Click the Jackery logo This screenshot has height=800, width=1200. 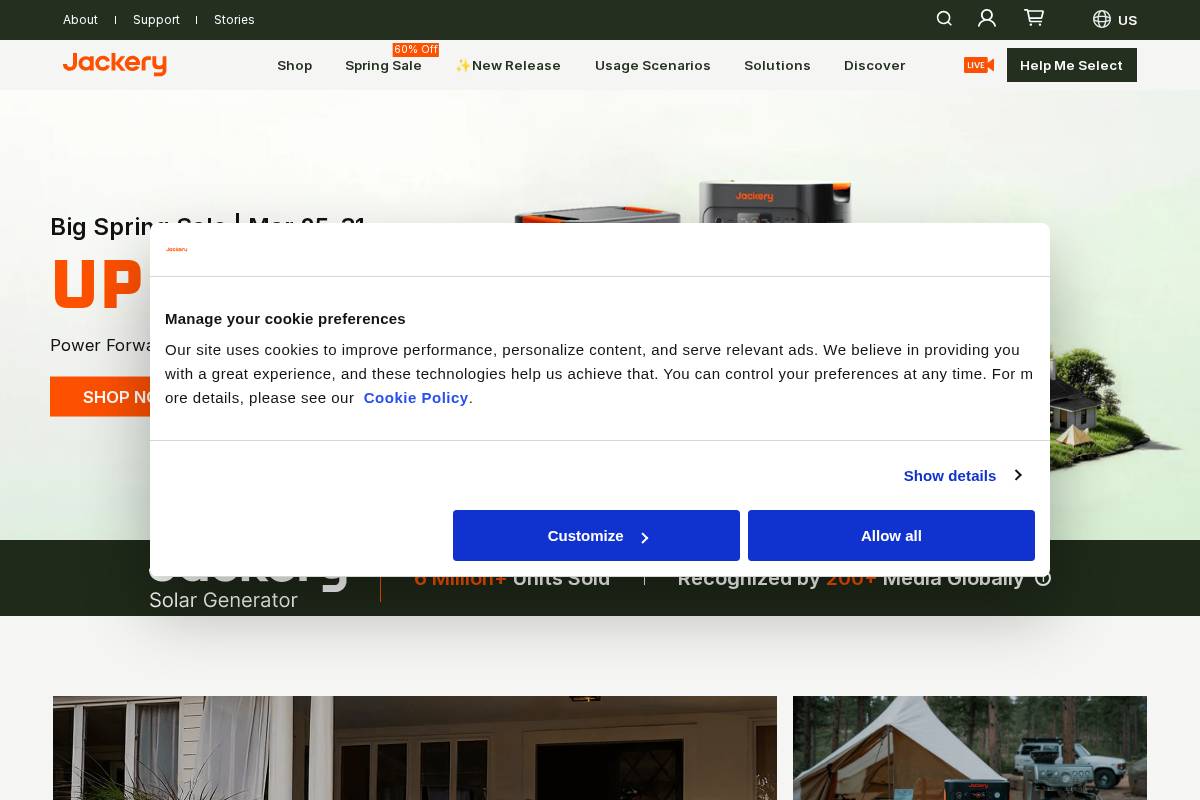click(x=114, y=64)
